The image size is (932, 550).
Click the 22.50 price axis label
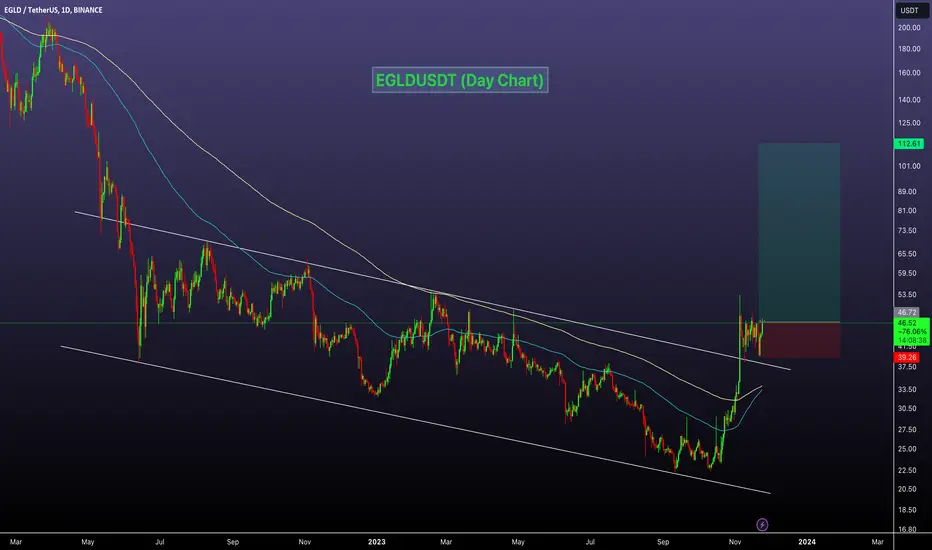click(x=907, y=470)
